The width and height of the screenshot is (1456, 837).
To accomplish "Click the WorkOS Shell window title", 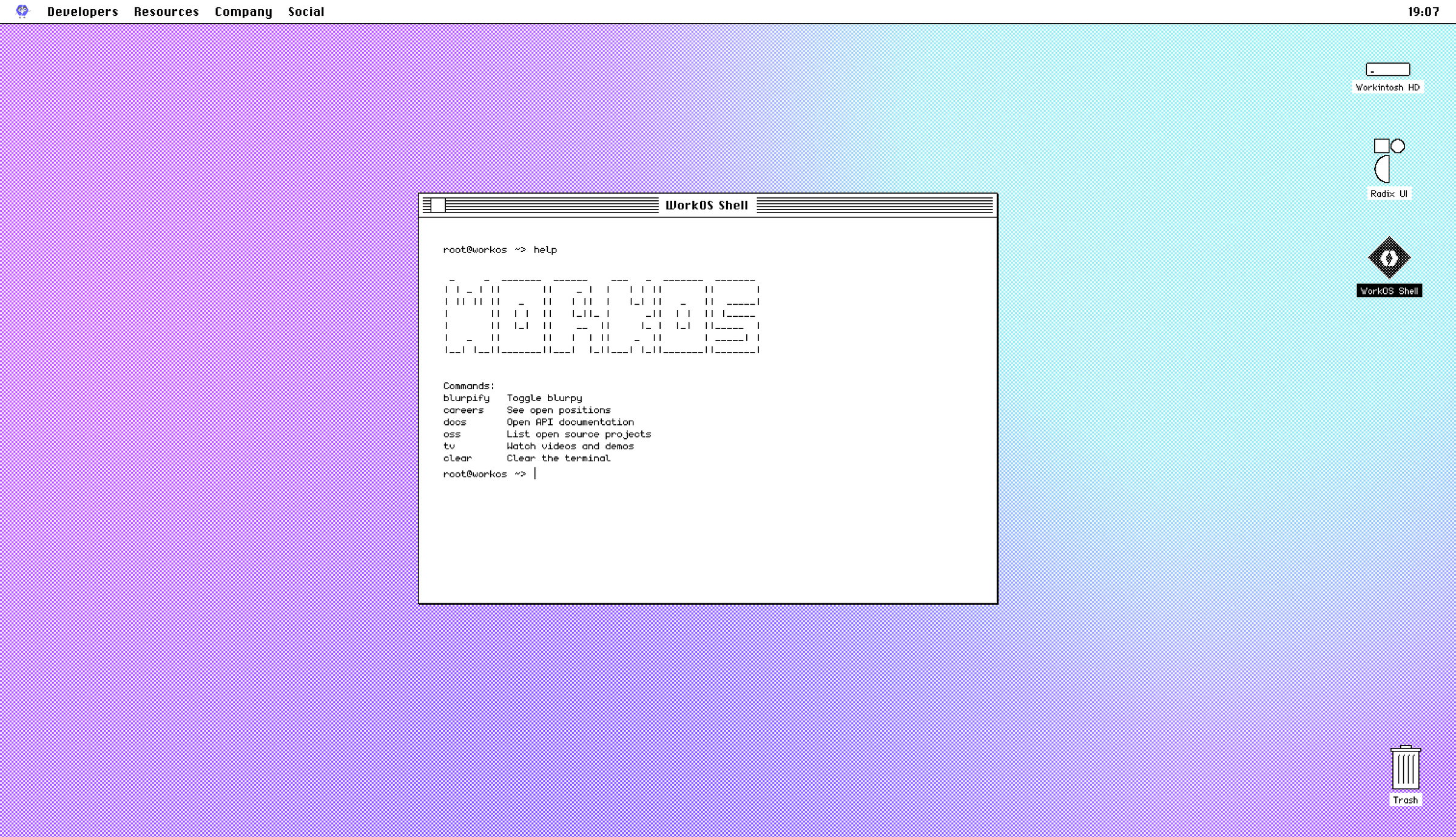I will click(x=707, y=205).
